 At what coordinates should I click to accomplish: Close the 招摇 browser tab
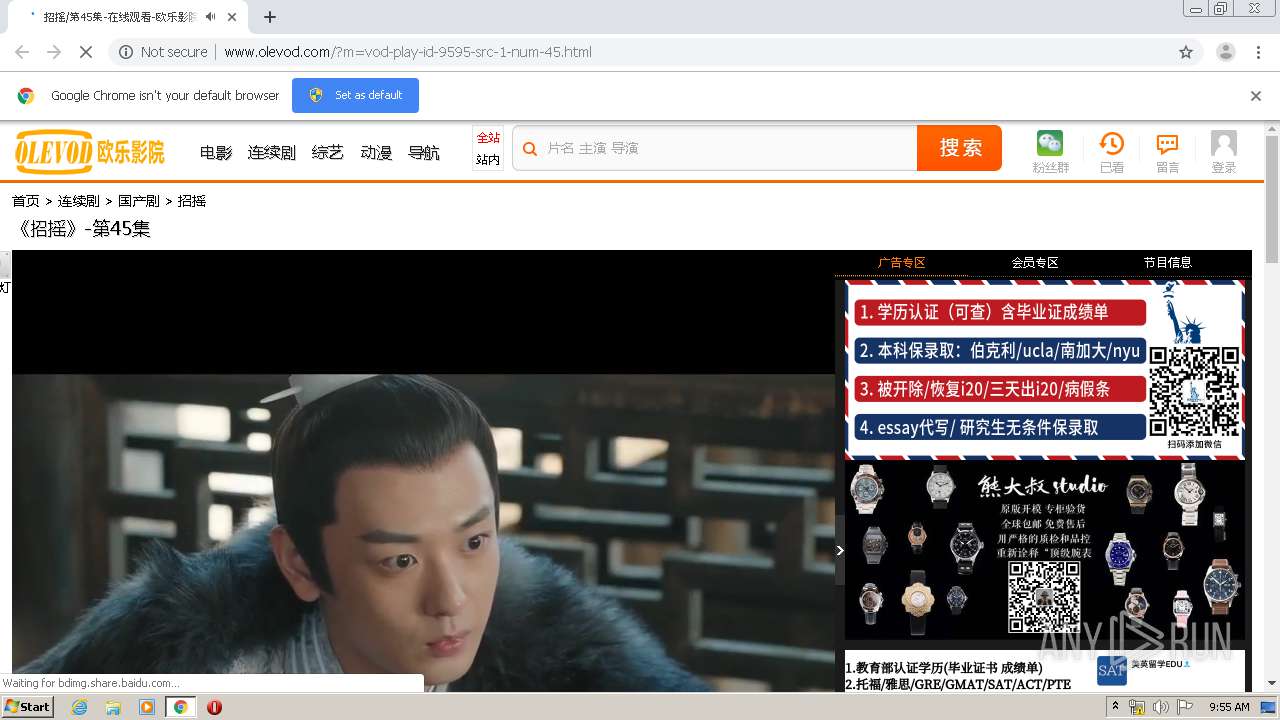[x=232, y=17]
